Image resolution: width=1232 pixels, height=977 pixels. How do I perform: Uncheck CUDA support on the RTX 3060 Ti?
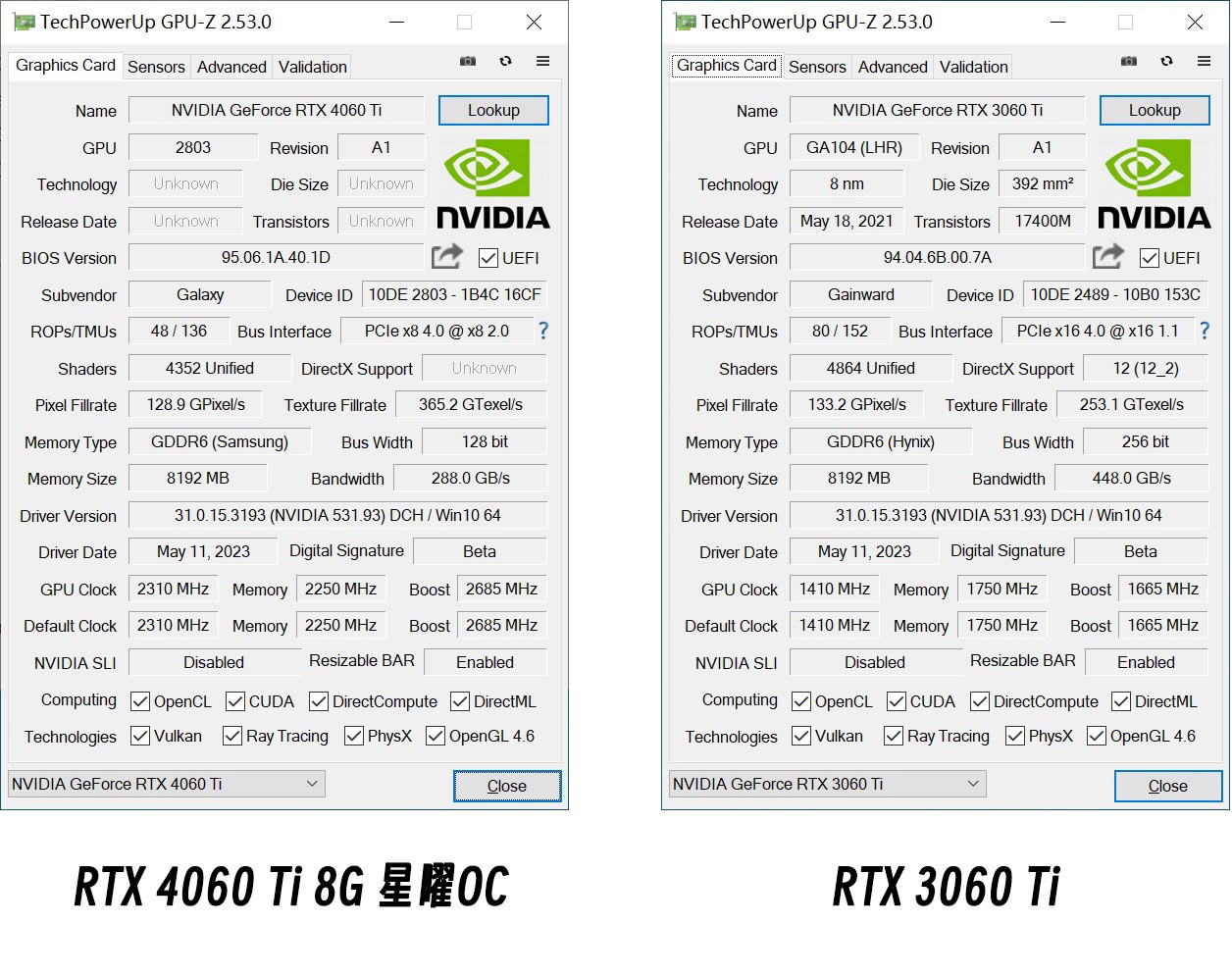(x=896, y=700)
